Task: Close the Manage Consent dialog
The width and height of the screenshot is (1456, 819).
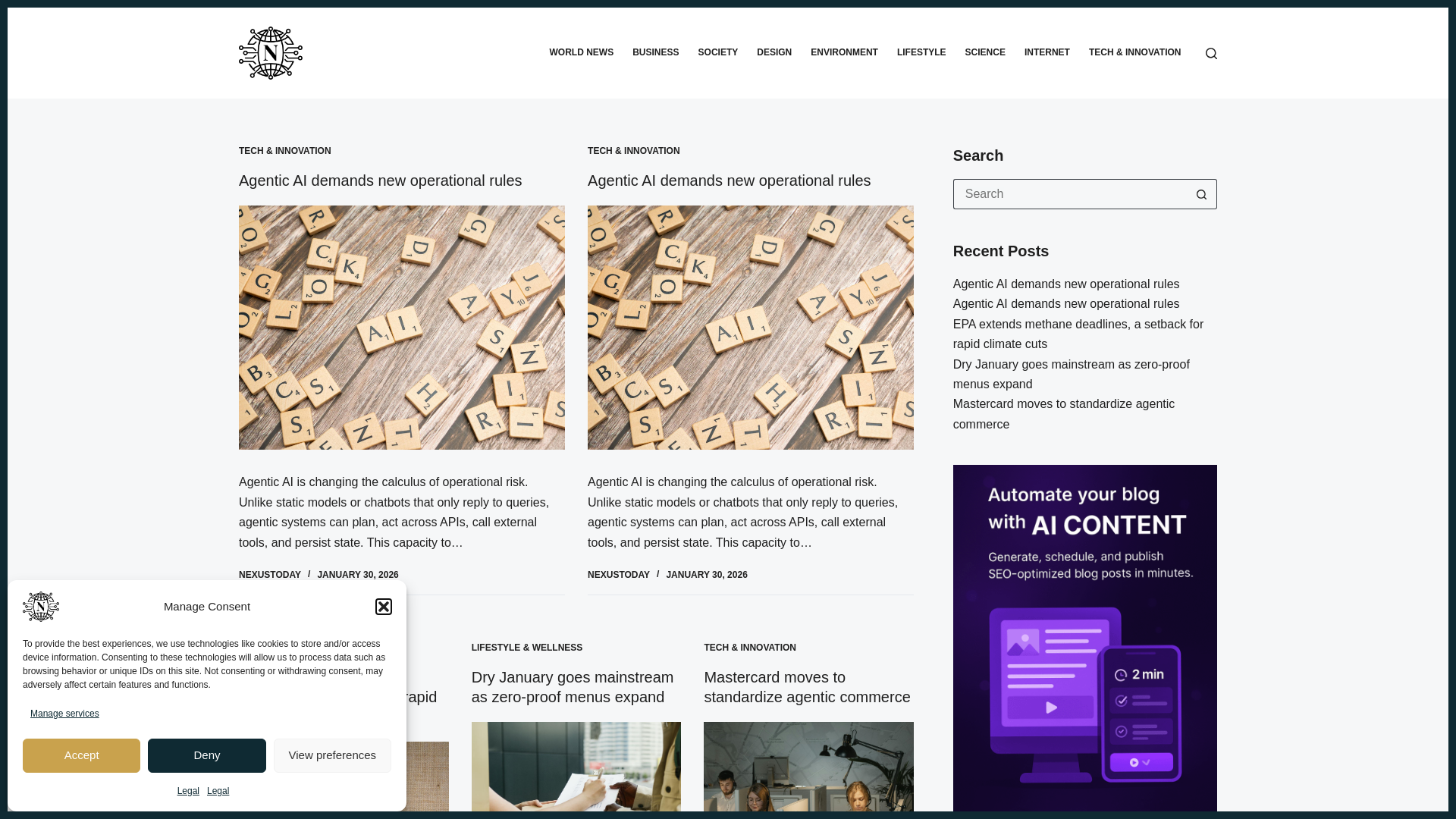Action: click(x=384, y=607)
